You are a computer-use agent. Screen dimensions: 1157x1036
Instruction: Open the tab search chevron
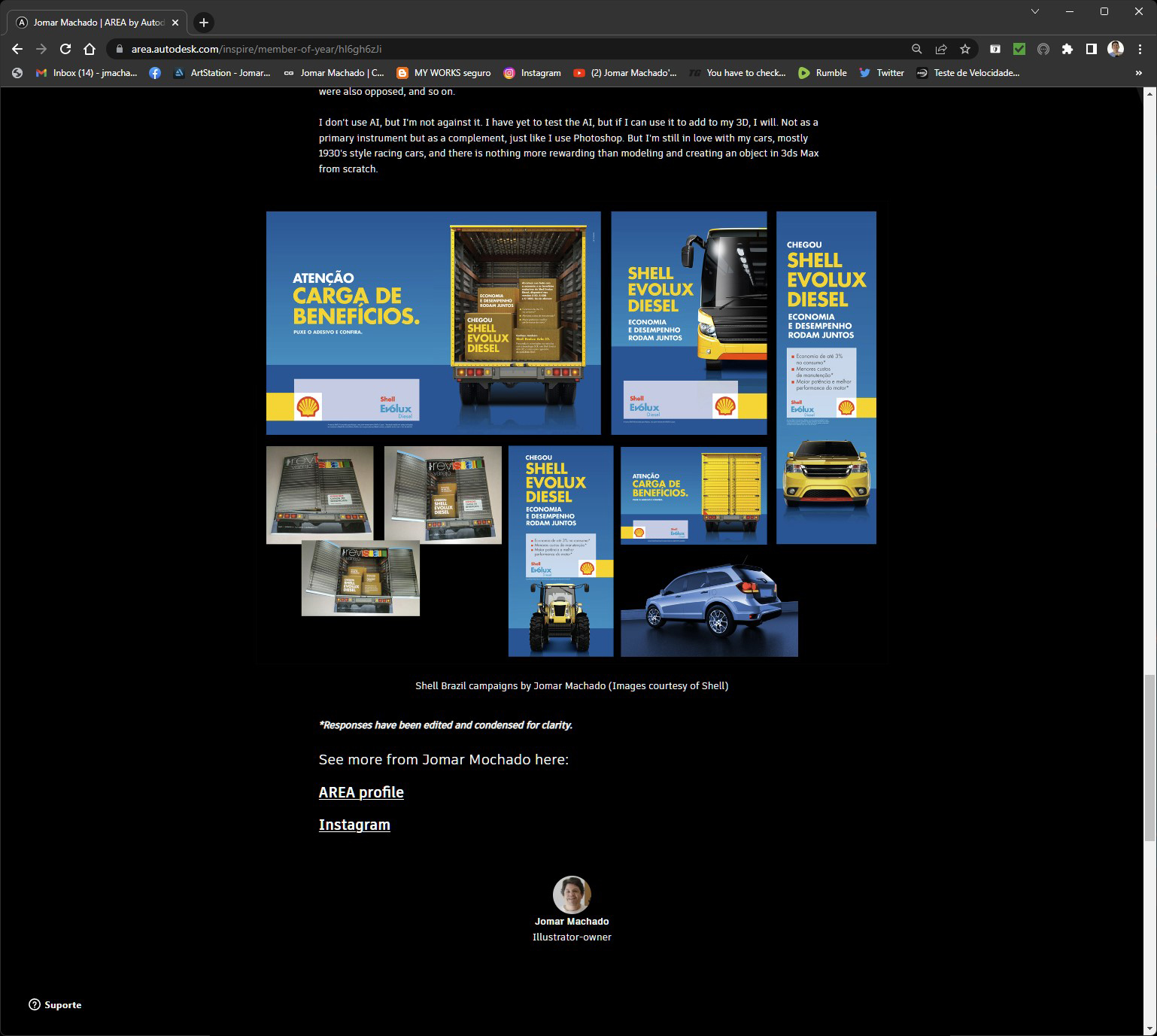tap(1035, 11)
